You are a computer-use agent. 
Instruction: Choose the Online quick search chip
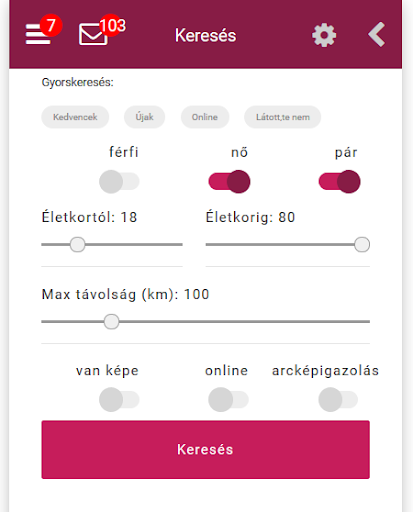coord(205,117)
